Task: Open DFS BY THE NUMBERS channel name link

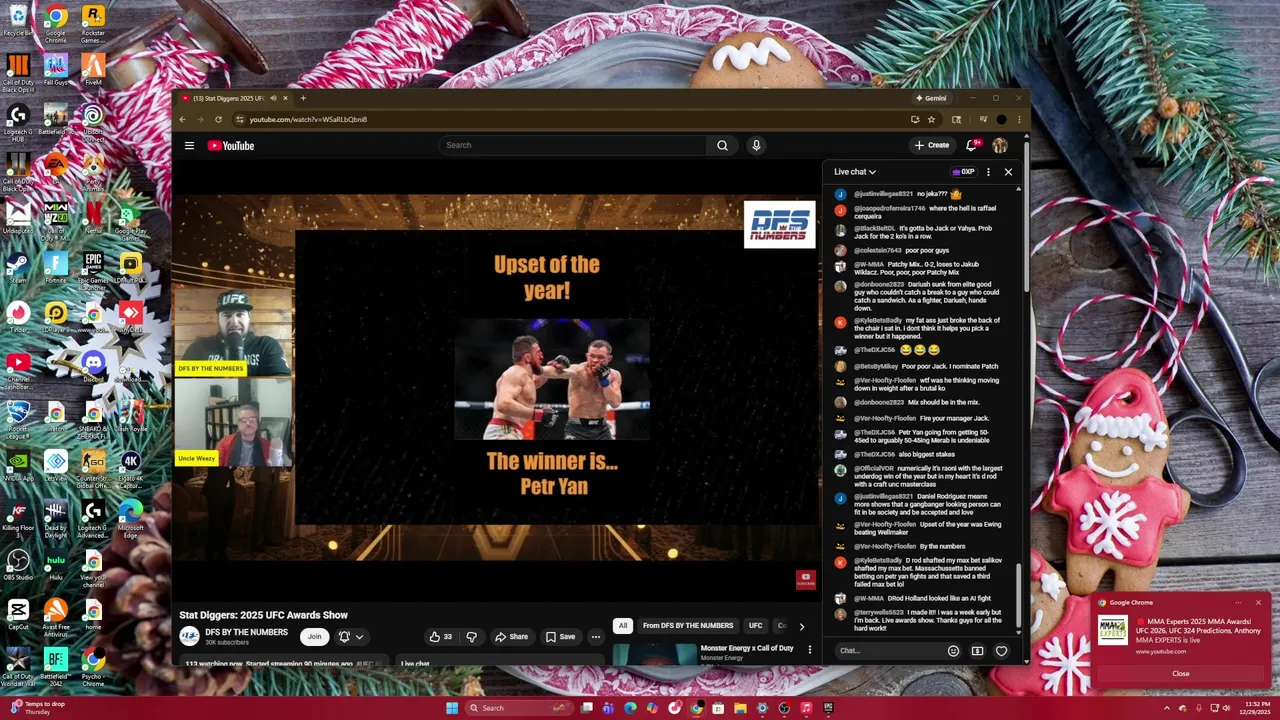Action: tap(246, 632)
